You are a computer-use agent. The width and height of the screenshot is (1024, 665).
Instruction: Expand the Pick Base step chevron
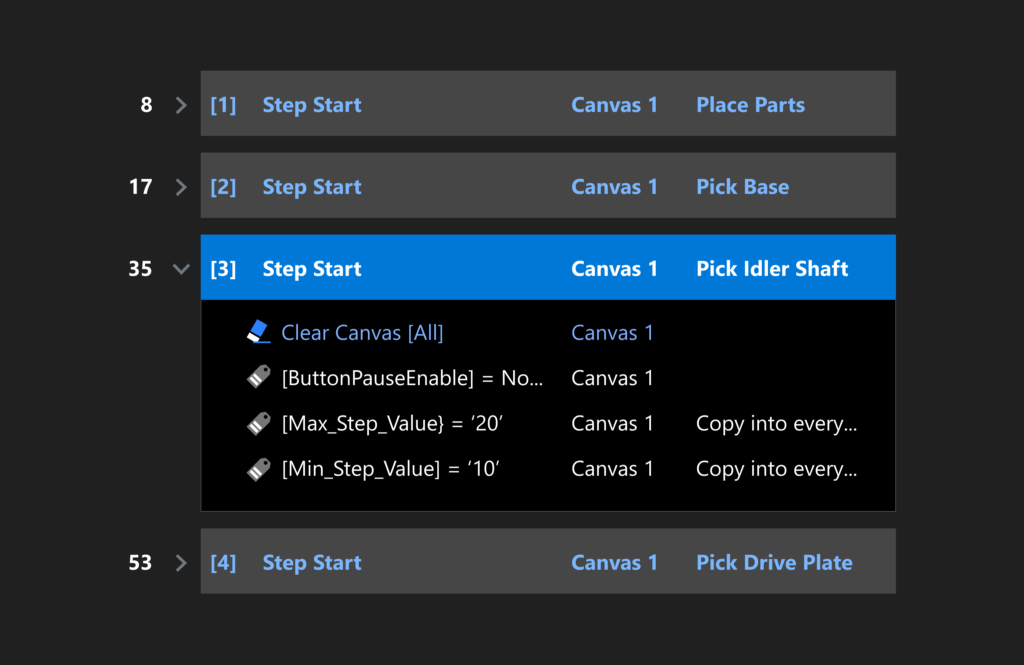pyautogui.click(x=181, y=187)
